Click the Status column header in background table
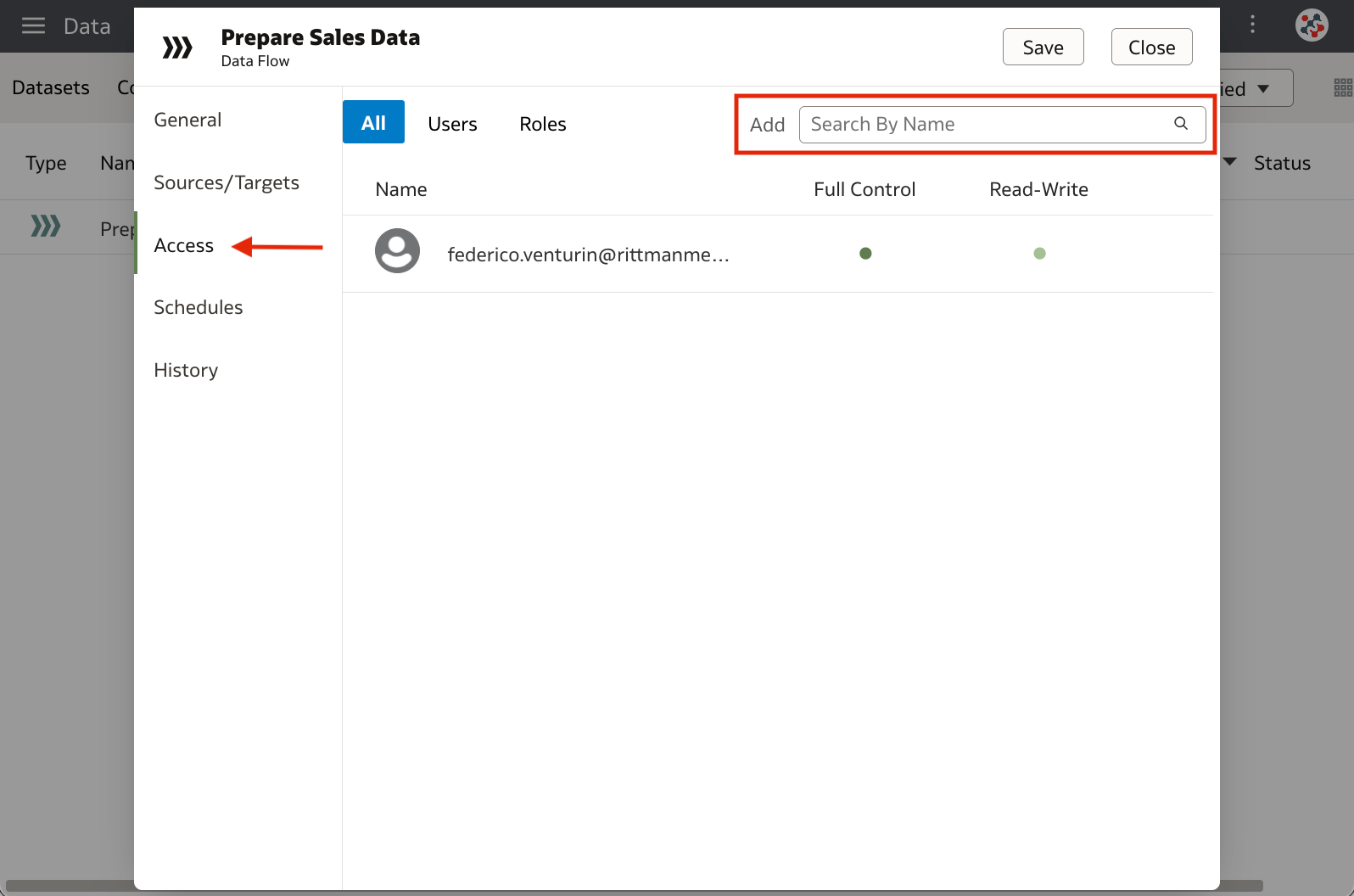This screenshot has width=1354, height=896. point(1282,163)
